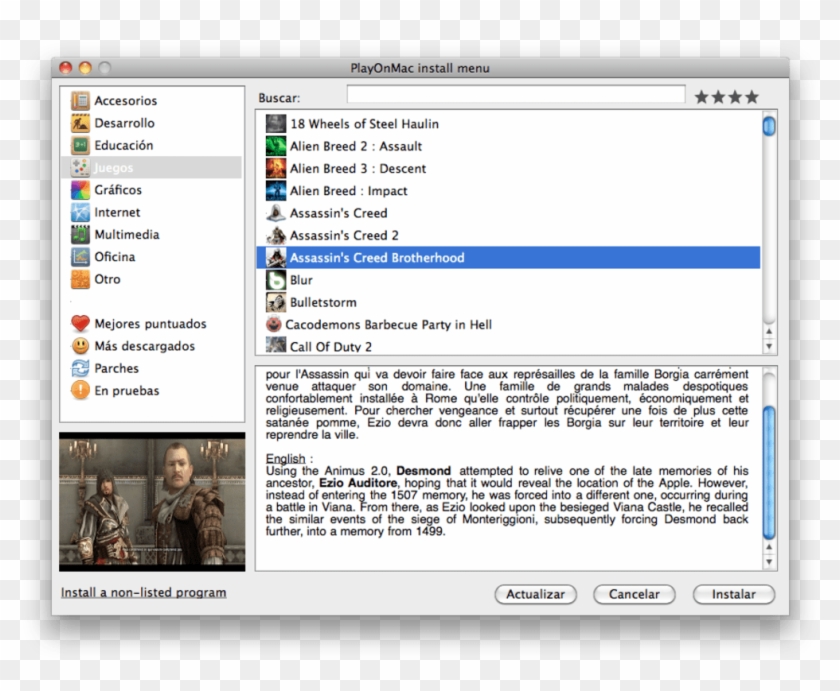Click the Assassin's Creed Brotherhood screenshot thumbnail

[x=152, y=502]
